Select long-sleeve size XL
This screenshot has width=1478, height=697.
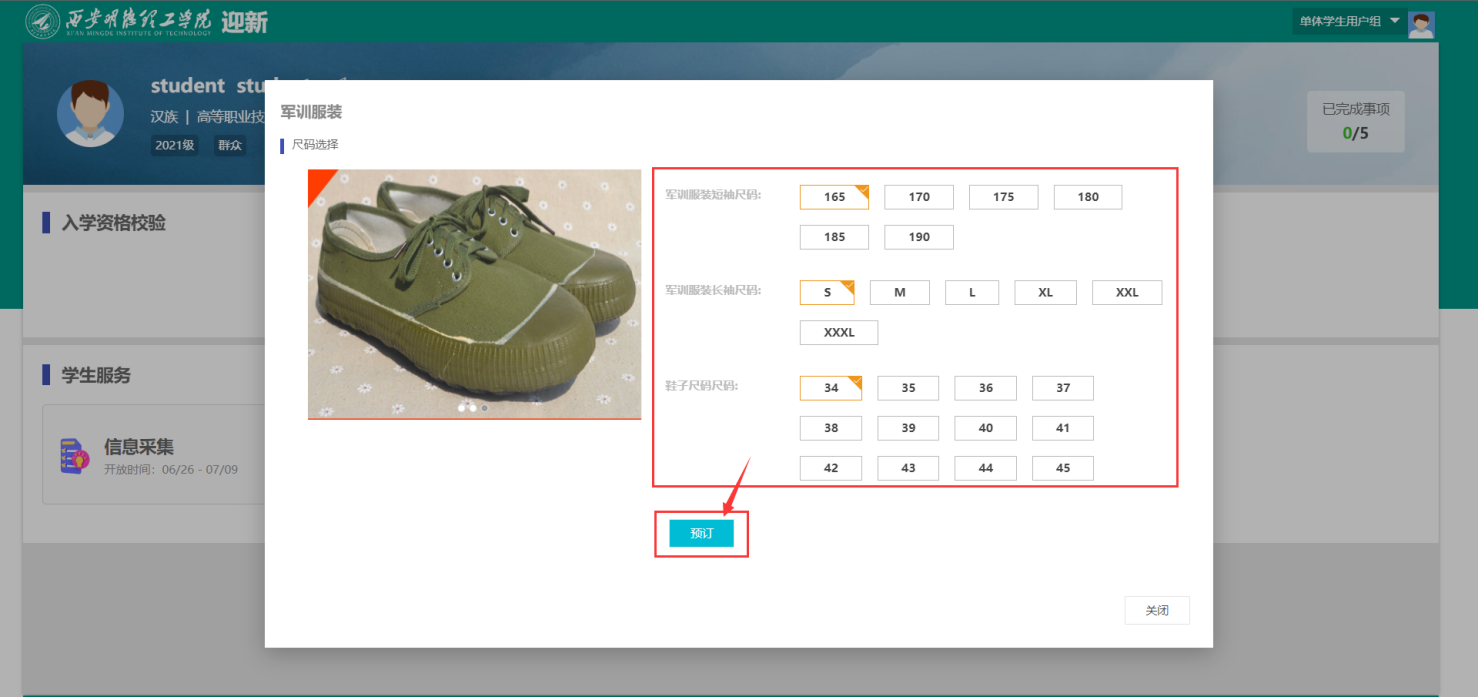(x=1045, y=293)
